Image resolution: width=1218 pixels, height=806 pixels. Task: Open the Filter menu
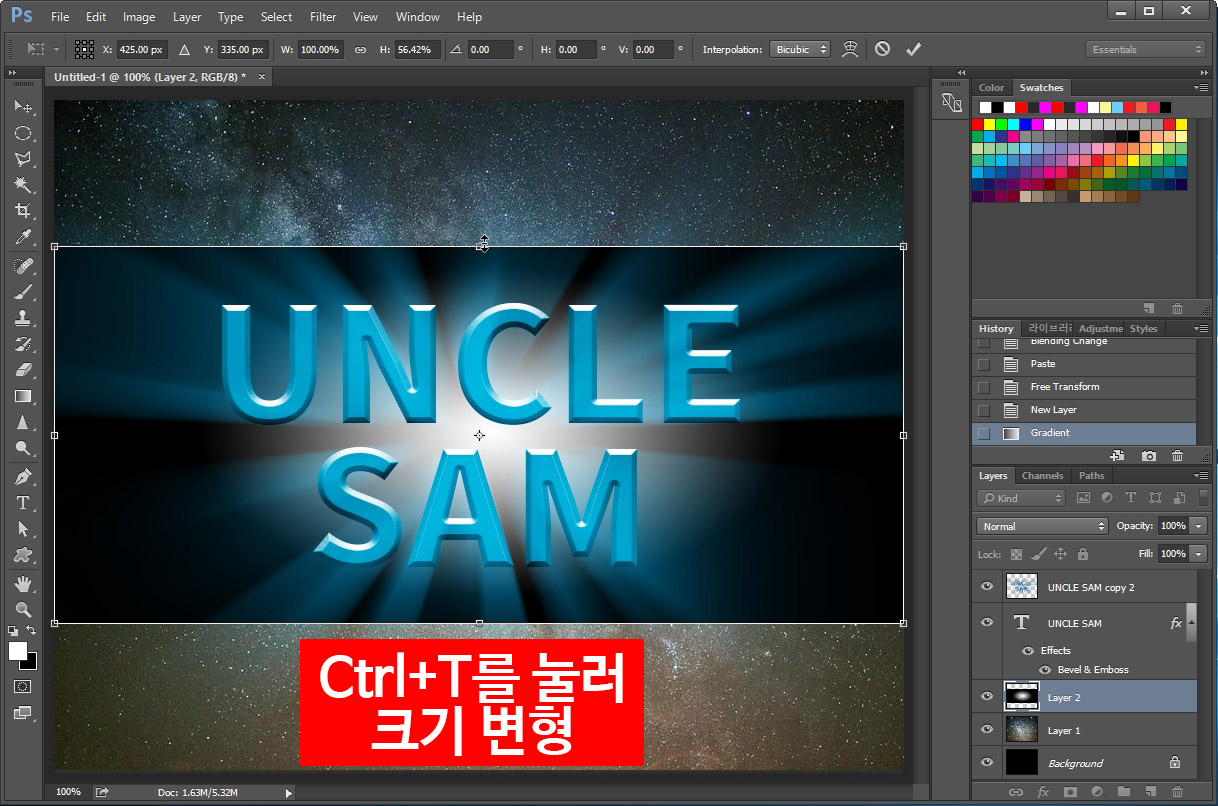[x=323, y=17]
